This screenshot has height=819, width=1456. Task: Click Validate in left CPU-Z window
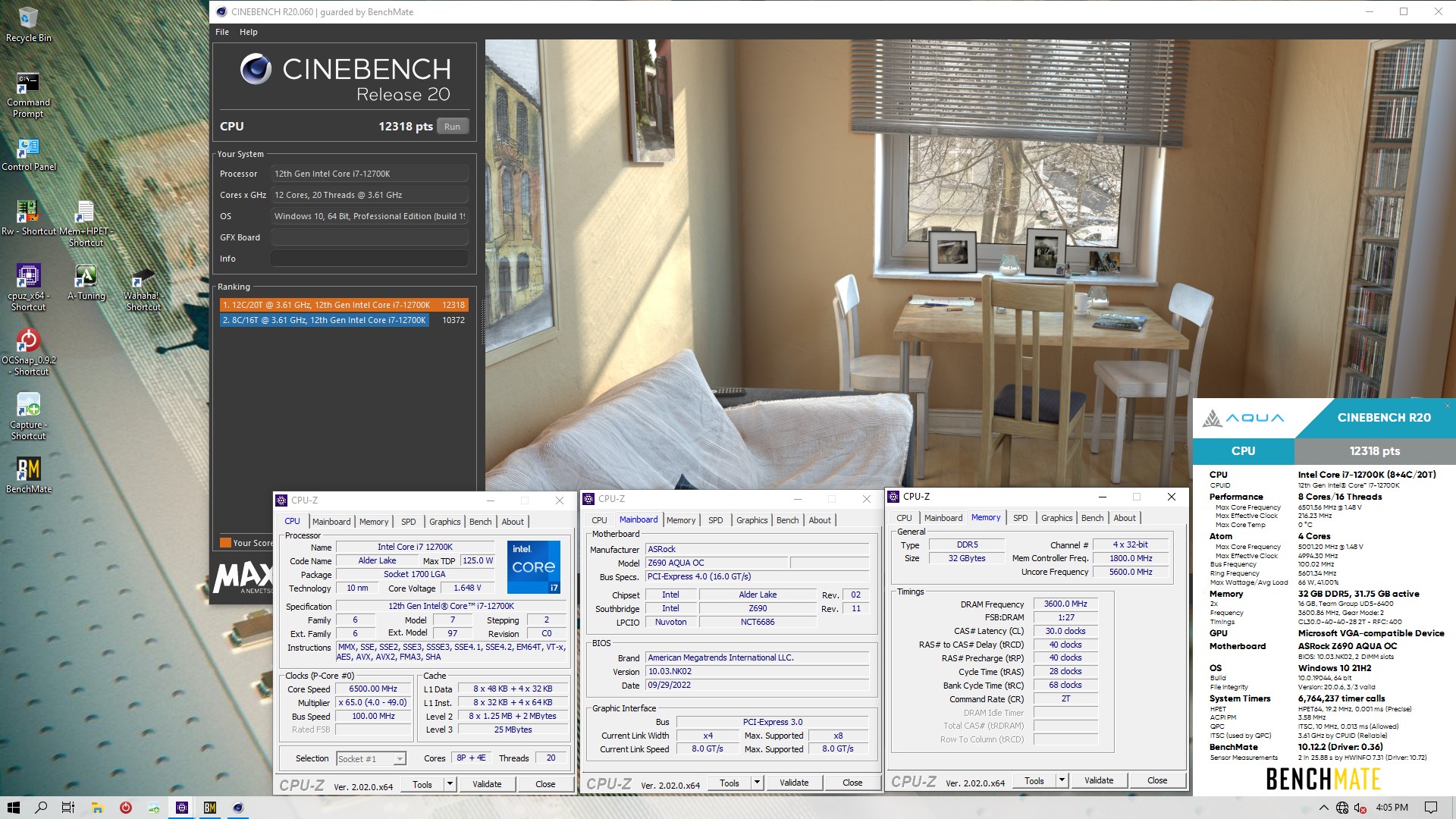tap(487, 784)
